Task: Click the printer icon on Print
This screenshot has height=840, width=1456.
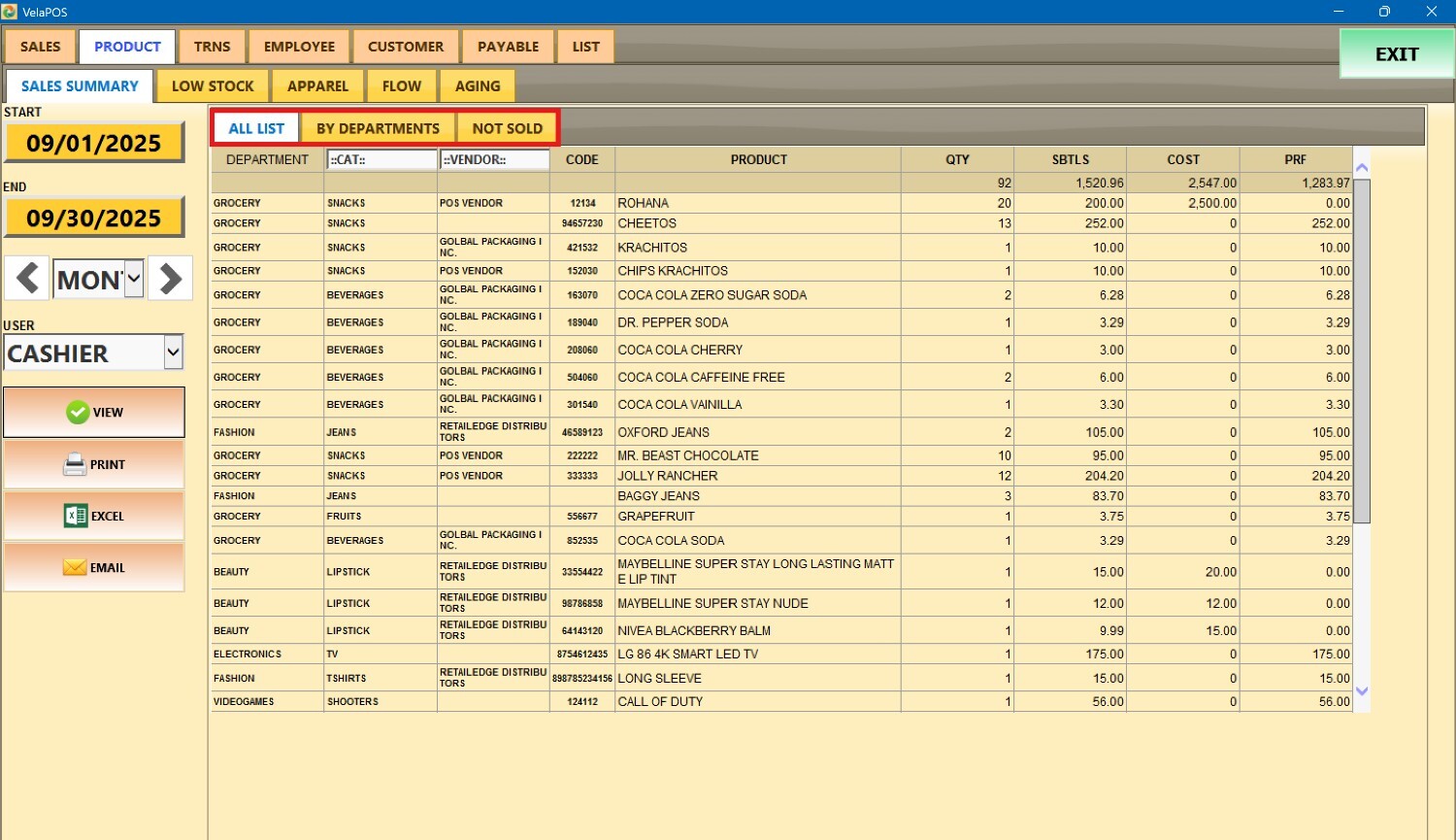Action: click(75, 465)
